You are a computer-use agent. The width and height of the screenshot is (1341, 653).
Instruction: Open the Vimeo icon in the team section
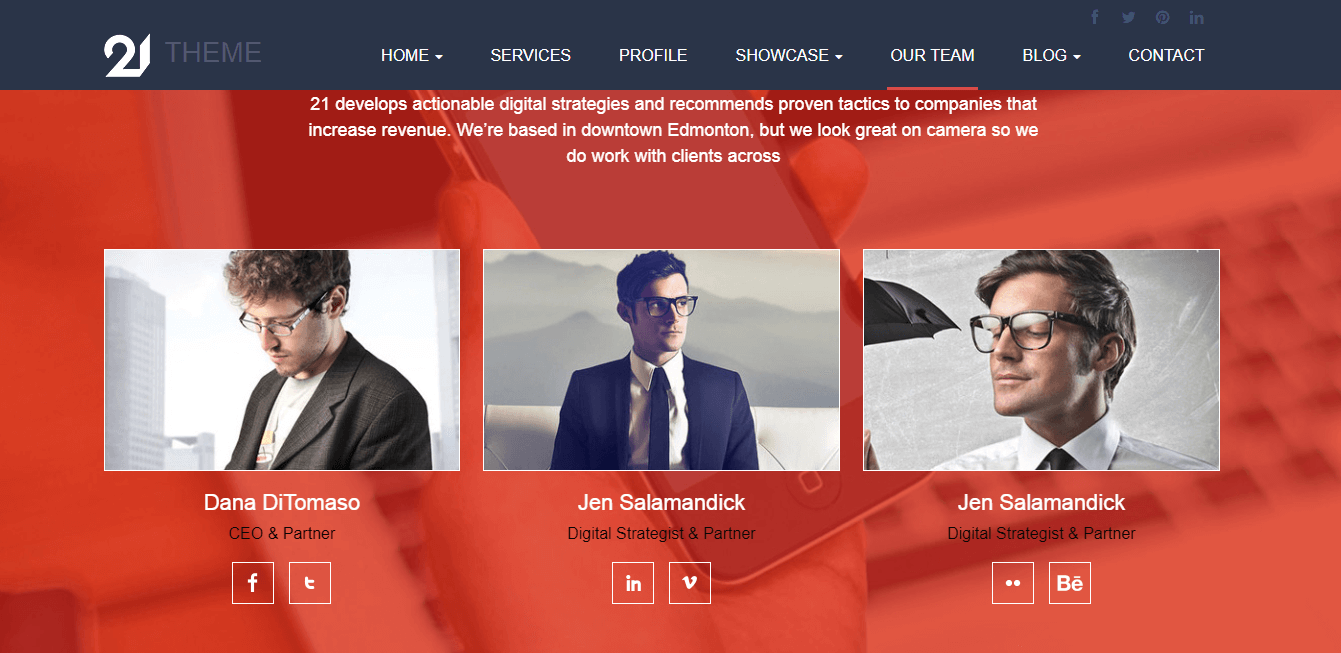point(690,583)
